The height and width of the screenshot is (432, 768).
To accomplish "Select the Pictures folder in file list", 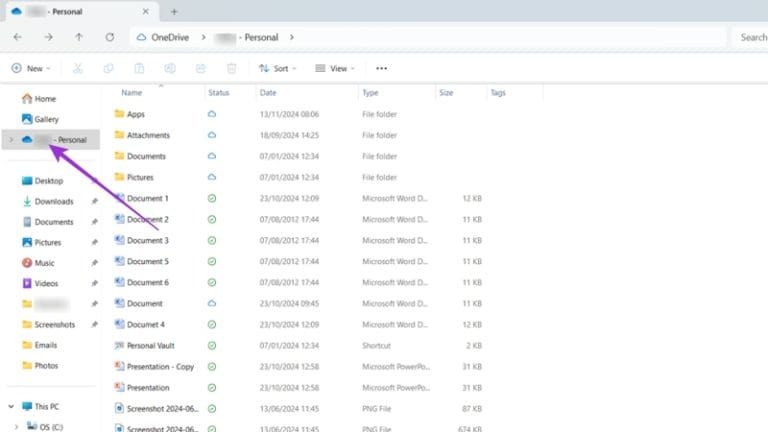I will tap(140, 177).
